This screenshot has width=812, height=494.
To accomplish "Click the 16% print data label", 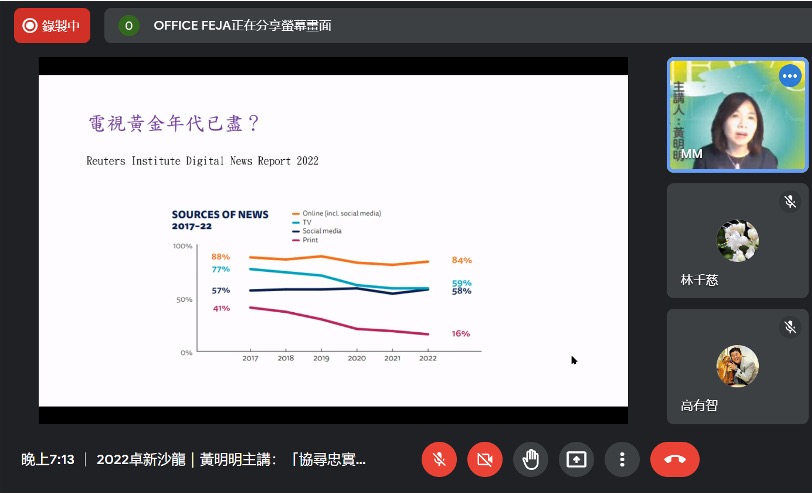I will point(461,334).
